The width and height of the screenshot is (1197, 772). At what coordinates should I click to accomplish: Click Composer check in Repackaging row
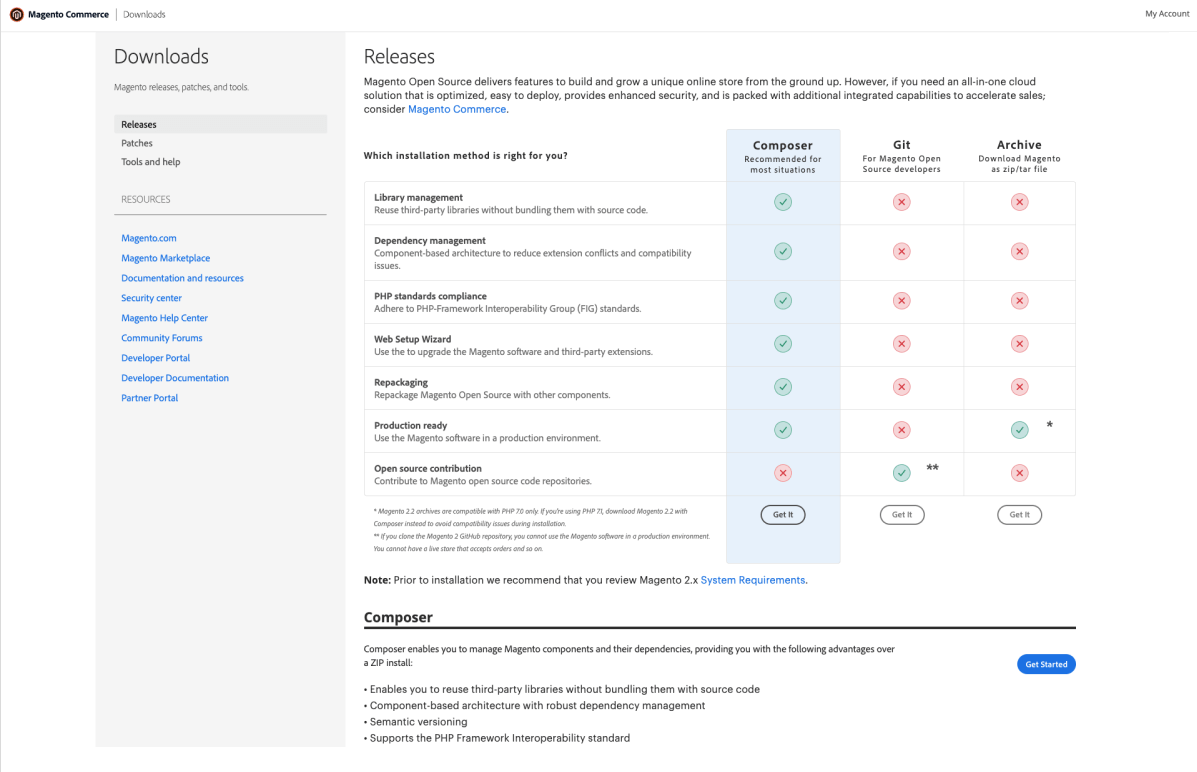coord(782,387)
